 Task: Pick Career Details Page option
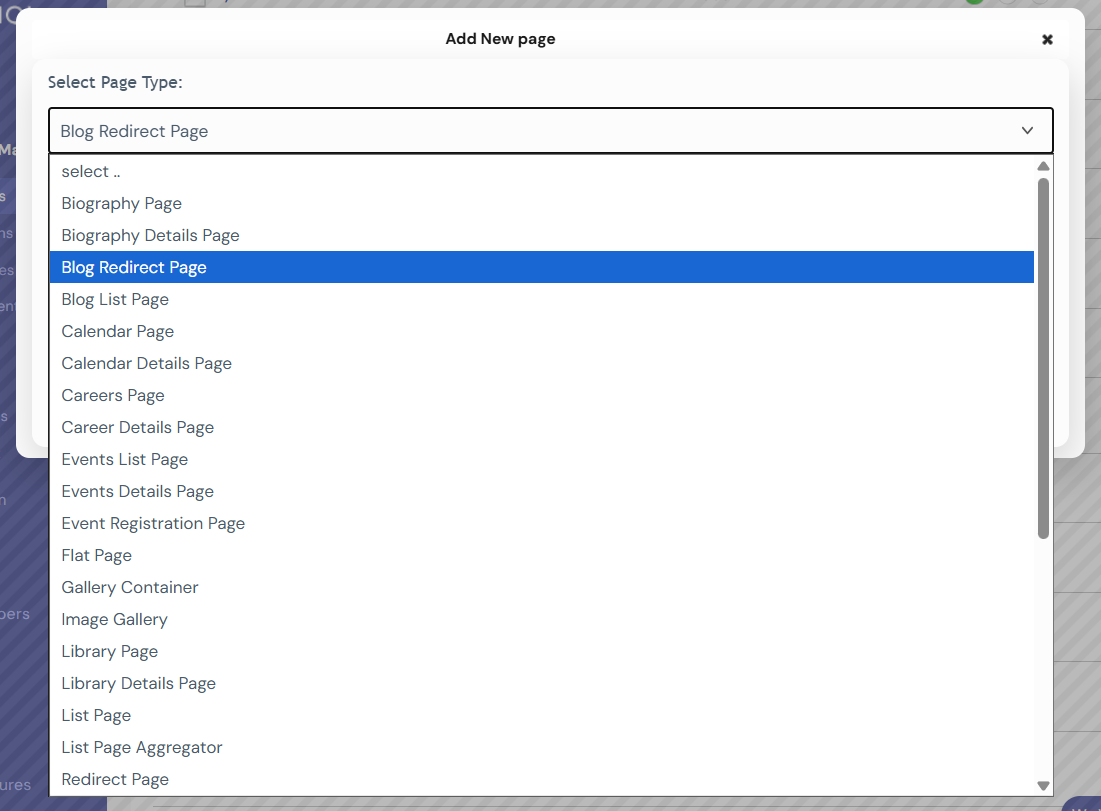coord(541,428)
